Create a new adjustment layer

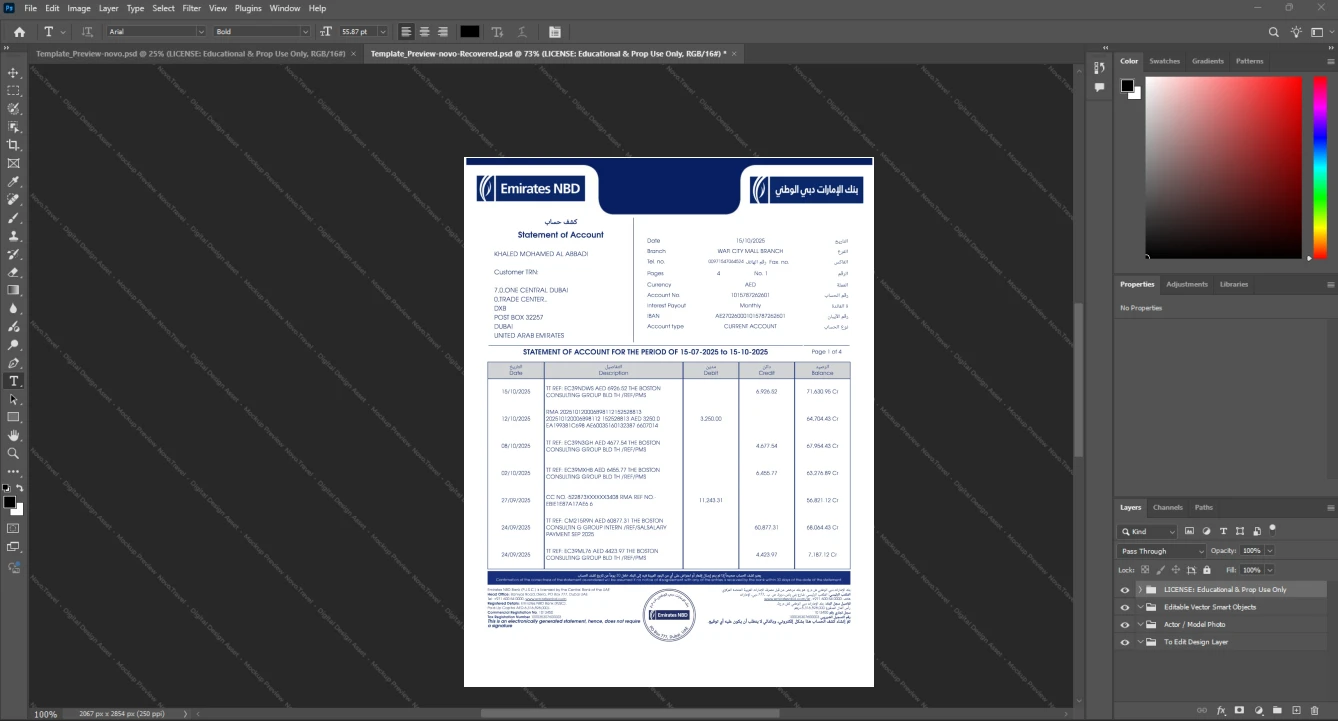[x=1259, y=711]
